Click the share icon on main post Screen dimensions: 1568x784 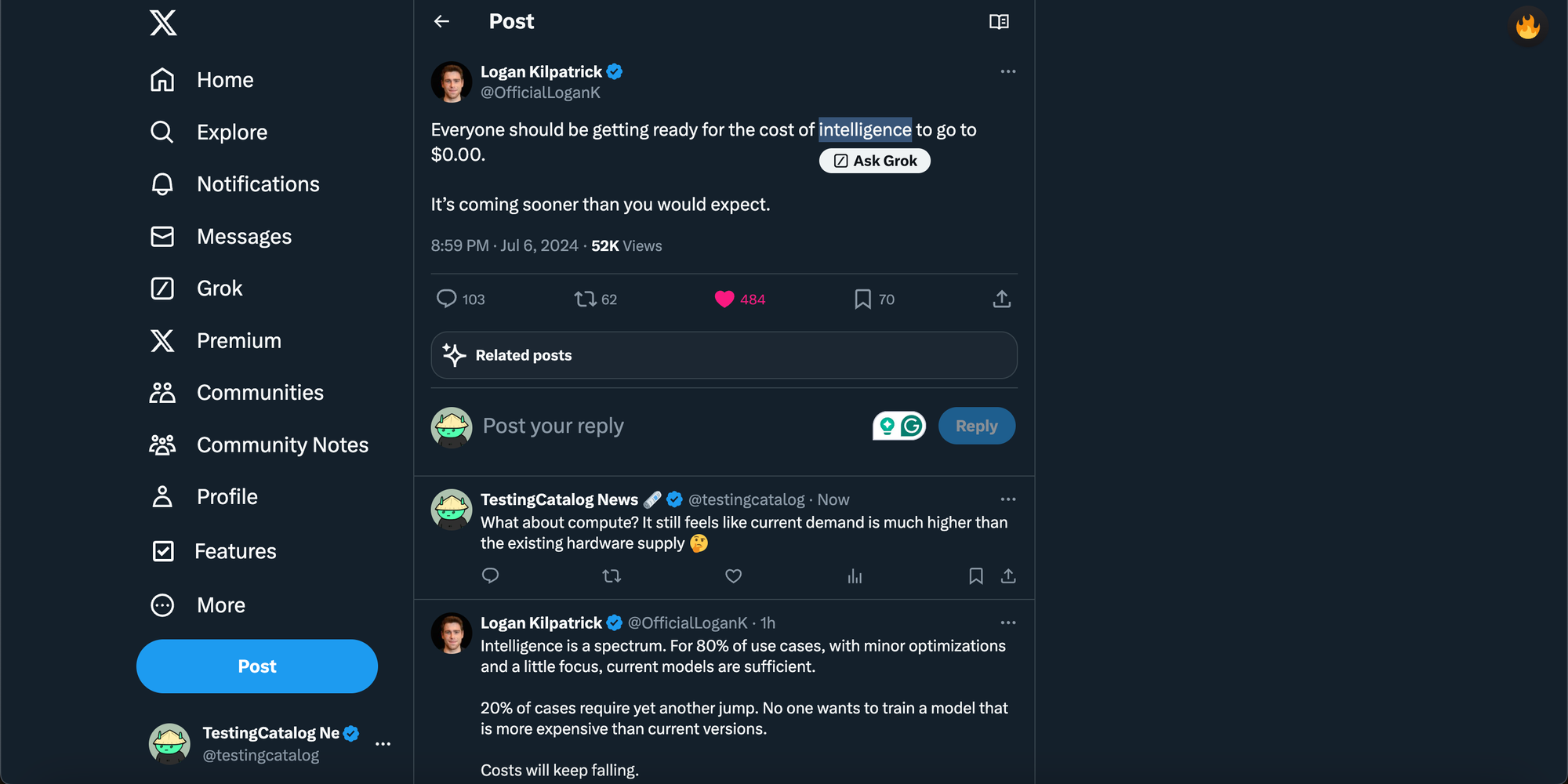(1001, 299)
